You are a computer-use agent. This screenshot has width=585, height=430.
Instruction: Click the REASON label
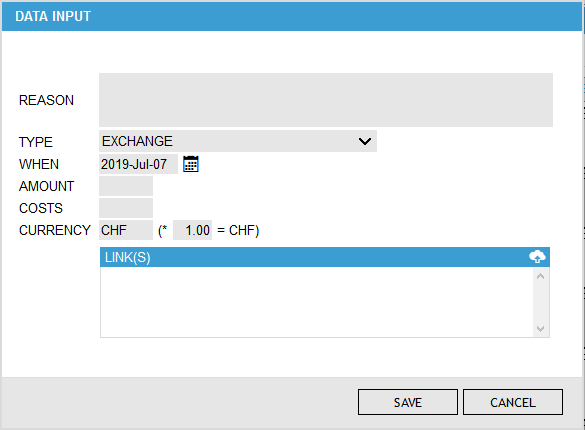point(46,100)
